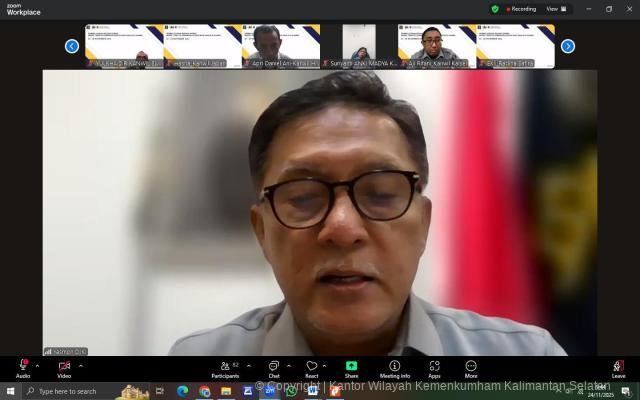Click the Recording indicator
Image resolution: width=640 pixels, height=400 pixels.
point(520,9)
